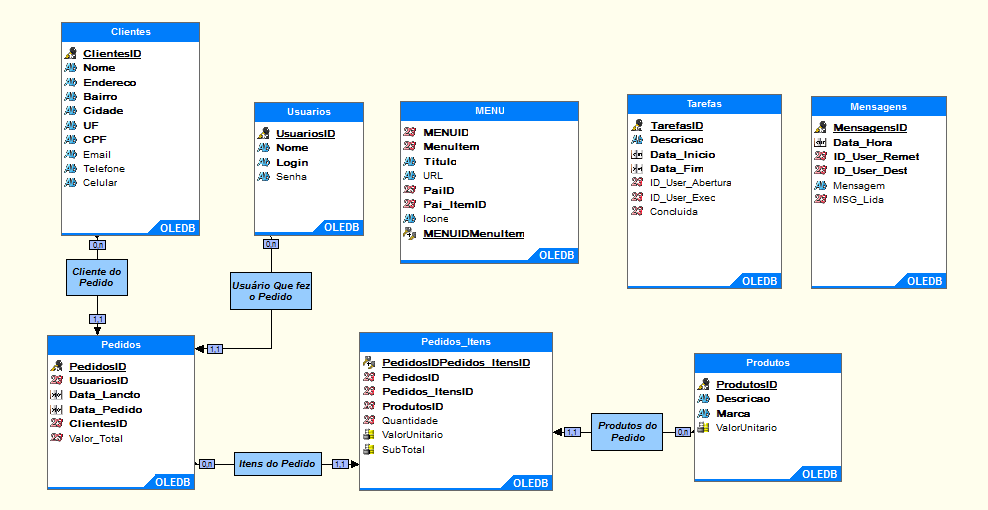The width and height of the screenshot is (988, 510).
Task: Click the text-type icon beside Bairro
Action: [71, 96]
